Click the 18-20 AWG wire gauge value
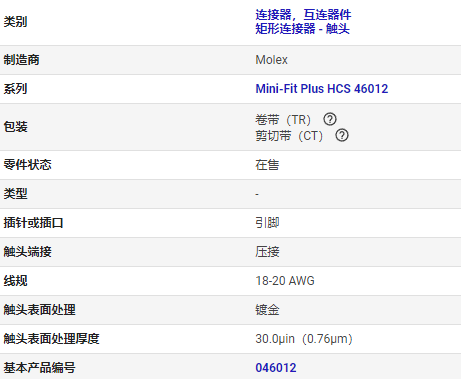461x379 pixels. [x=285, y=281]
